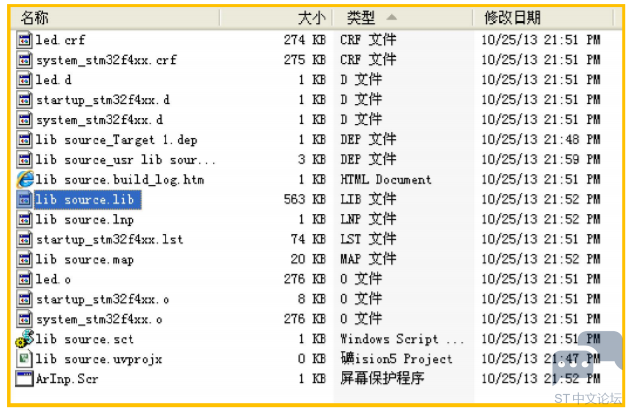Toggle the sort arrow beside 类型
The image size is (631, 414).
(x=392, y=17)
